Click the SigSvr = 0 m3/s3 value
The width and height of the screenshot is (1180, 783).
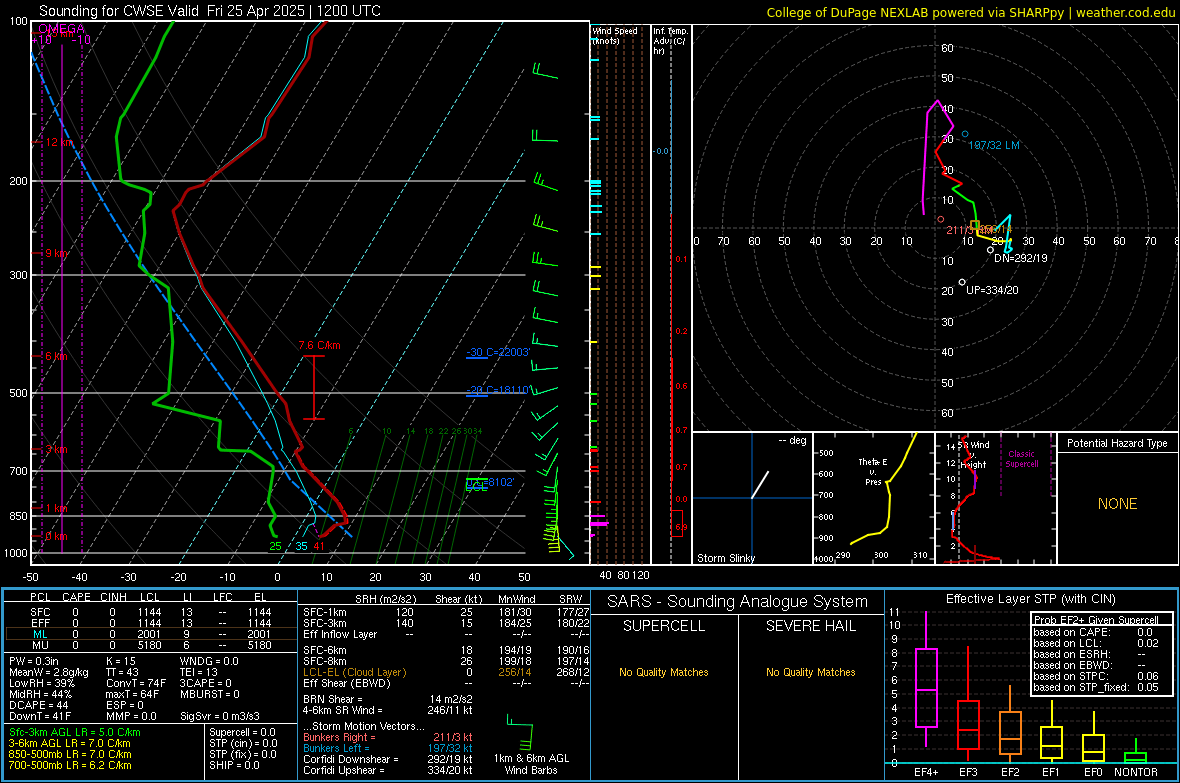click(x=220, y=717)
